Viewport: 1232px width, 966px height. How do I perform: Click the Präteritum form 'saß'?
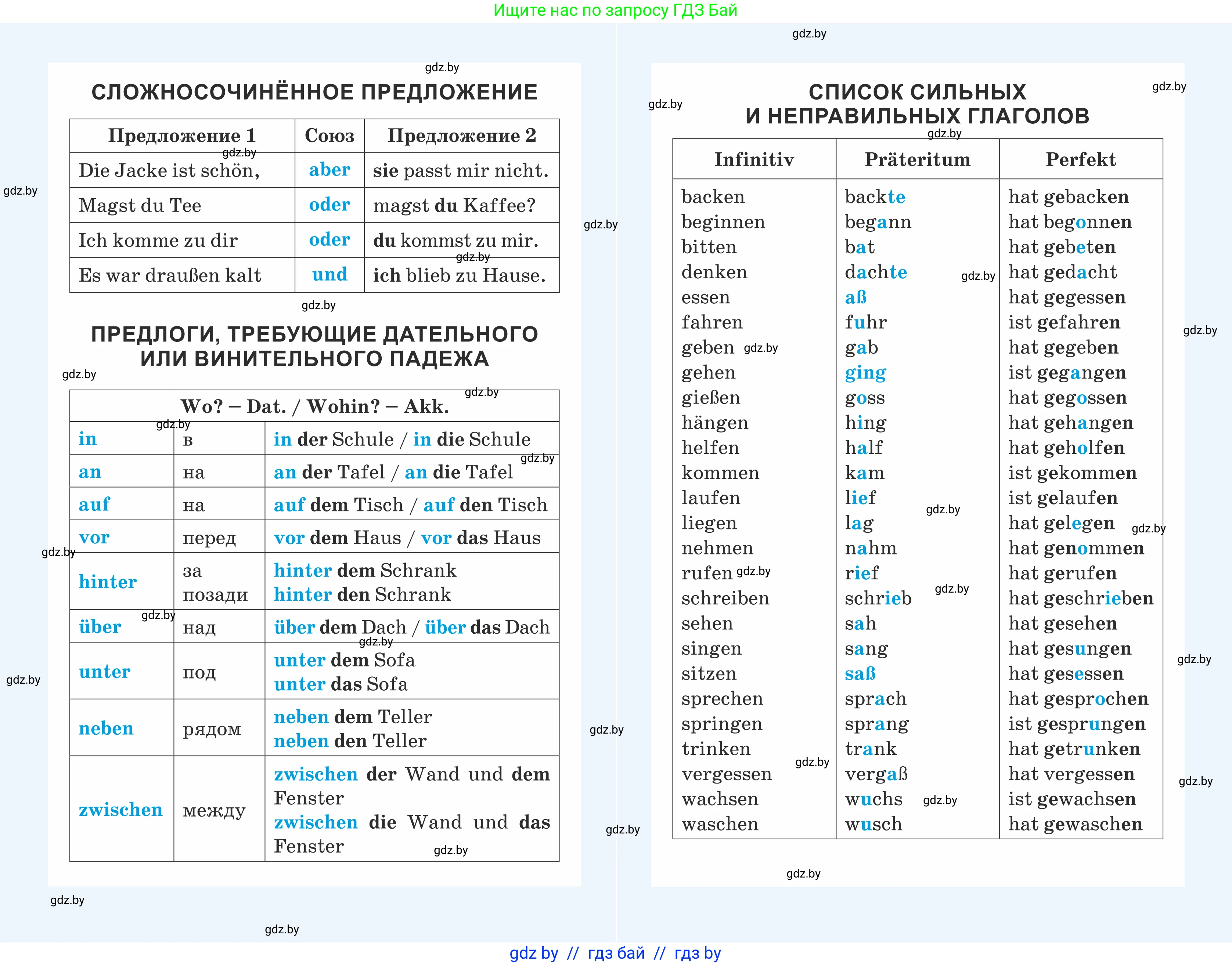click(860, 674)
